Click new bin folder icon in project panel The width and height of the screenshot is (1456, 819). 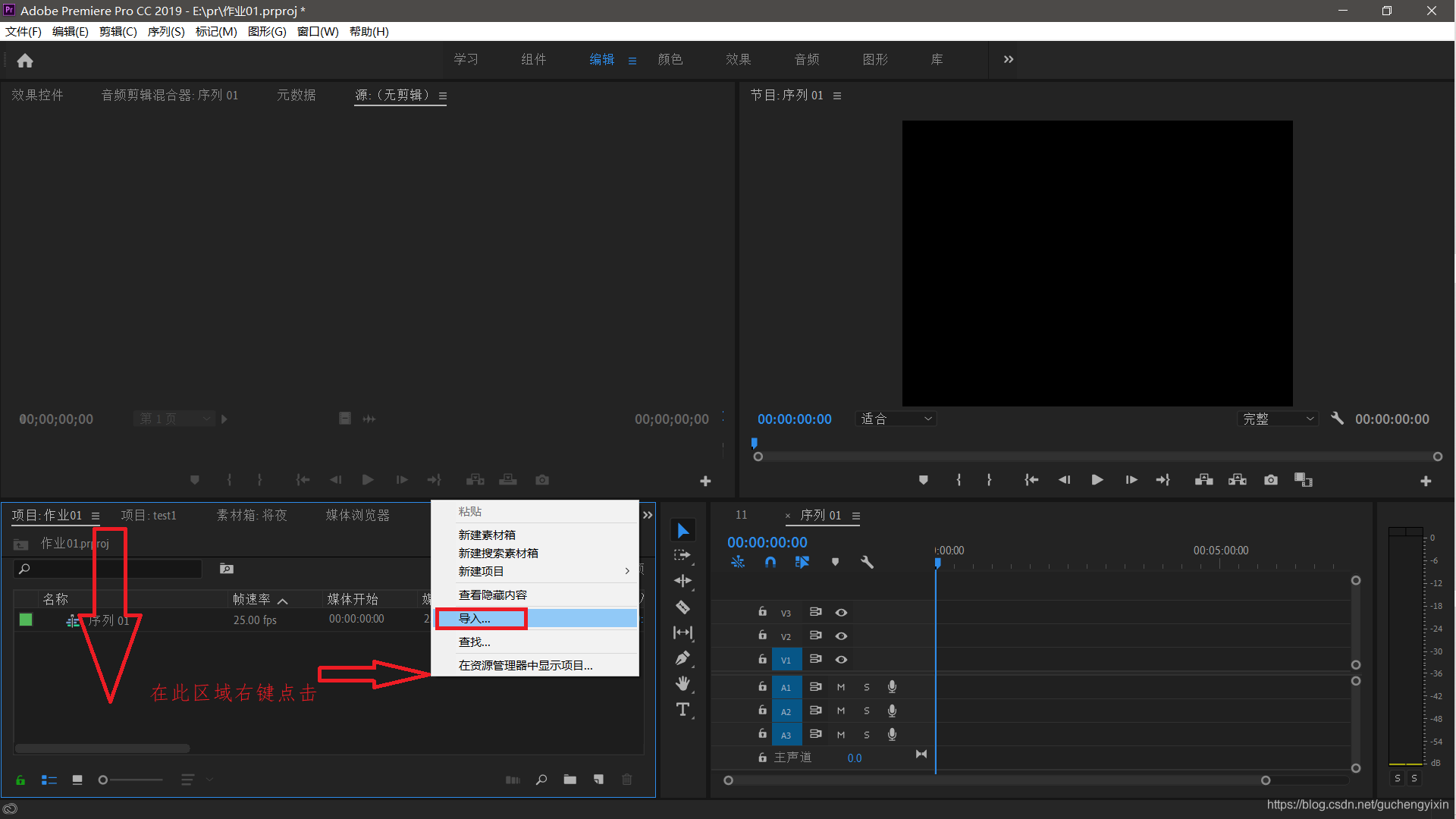pyautogui.click(x=570, y=780)
